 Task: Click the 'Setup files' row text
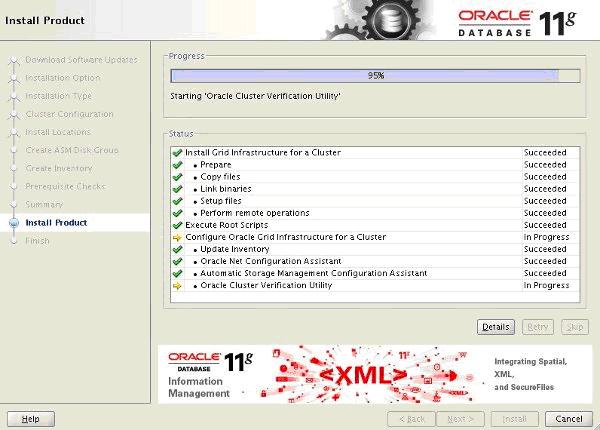[221, 201]
